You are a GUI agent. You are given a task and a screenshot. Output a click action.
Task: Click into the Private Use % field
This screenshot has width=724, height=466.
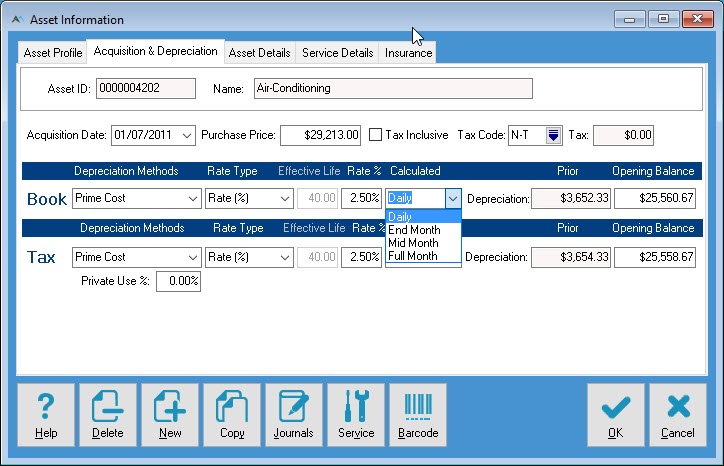(x=177, y=282)
